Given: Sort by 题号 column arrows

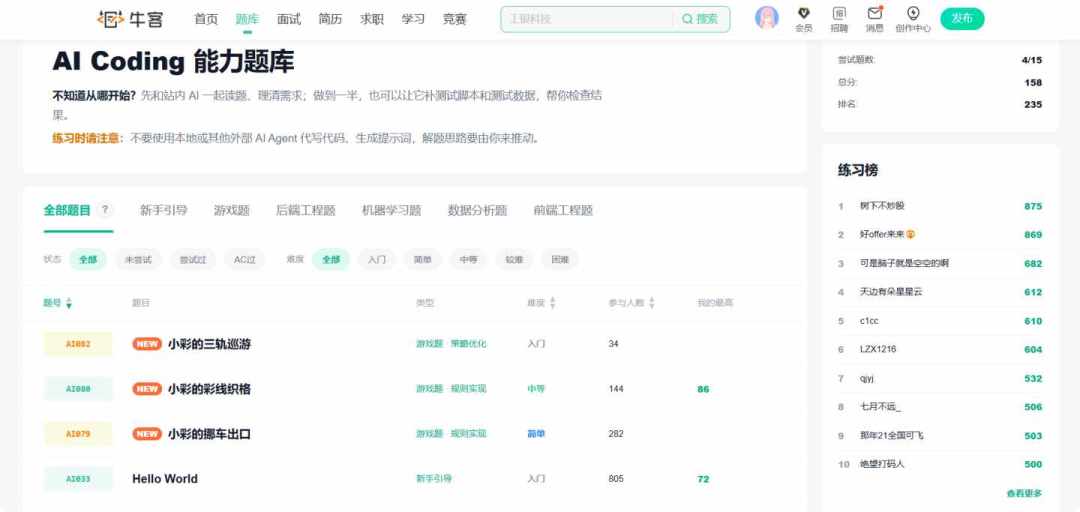Looking at the screenshot, I should [69, 303].
